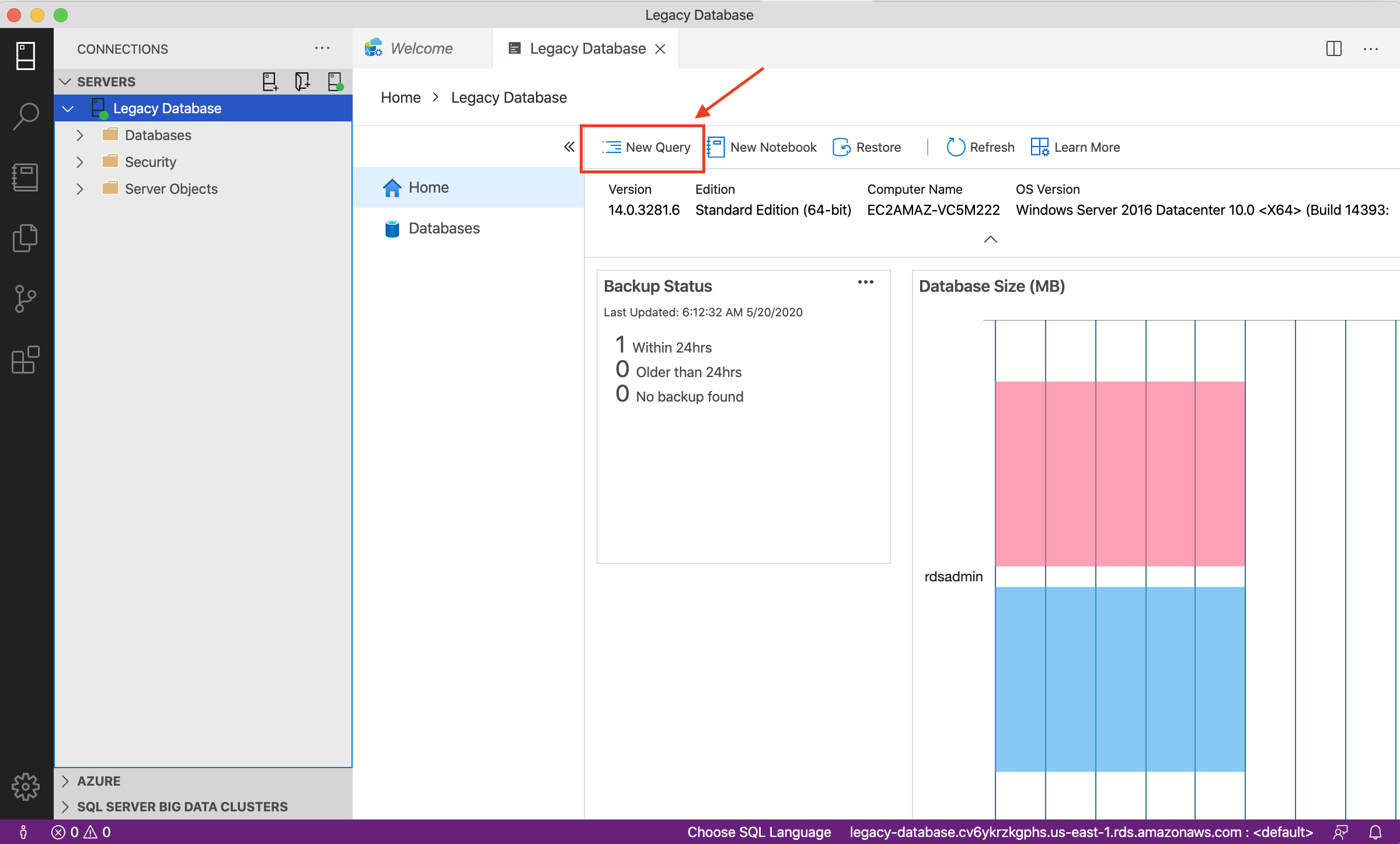Expand the Security folder chevron
This screenshot has width=1400, height=844.
(80, 162)
